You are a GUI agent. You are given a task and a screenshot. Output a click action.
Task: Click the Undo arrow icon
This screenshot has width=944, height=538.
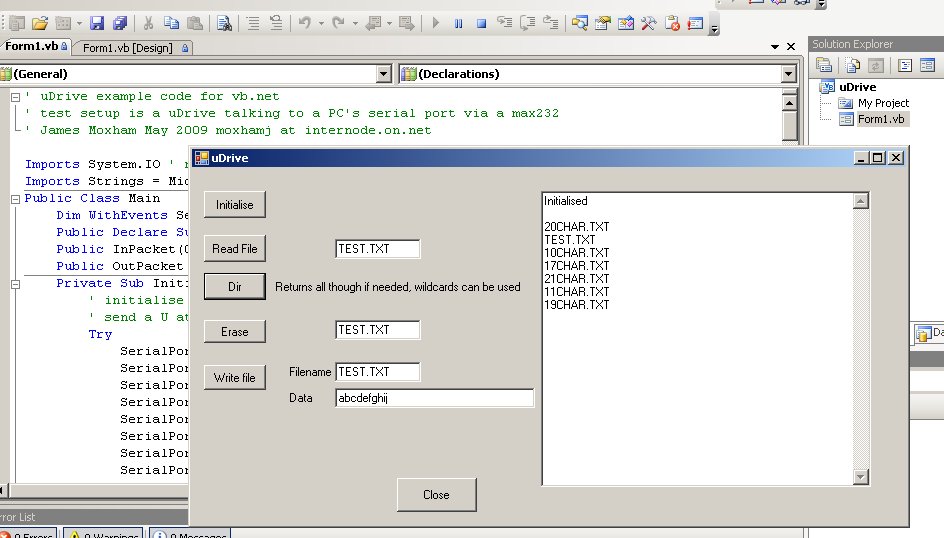(305, 23)
